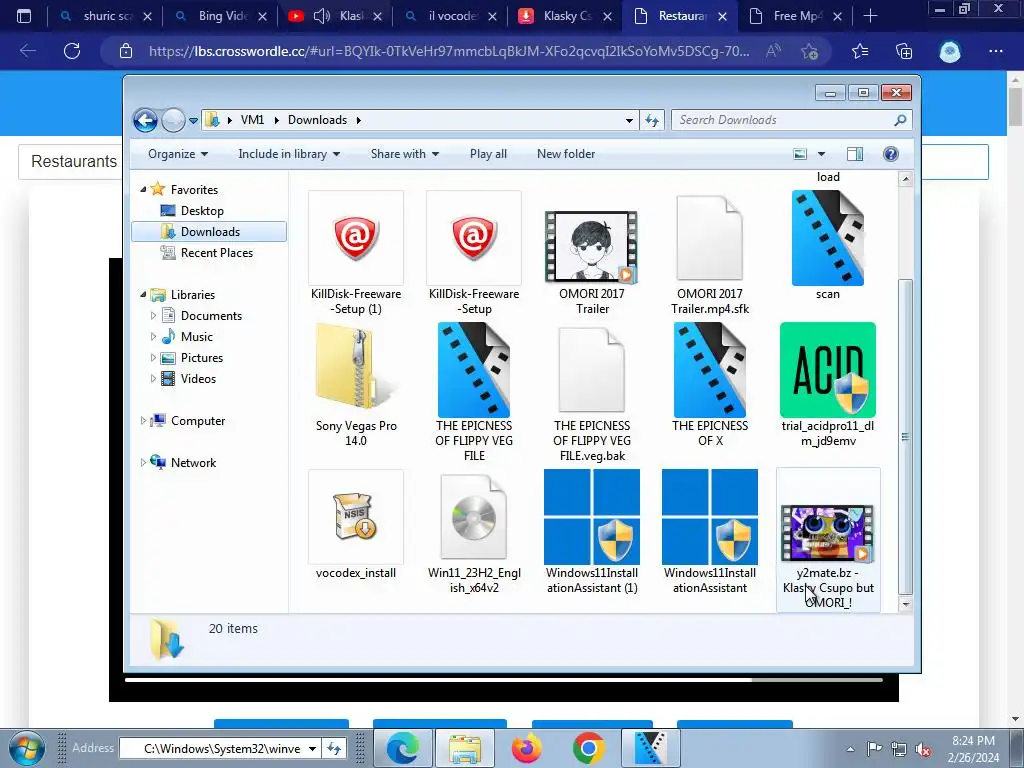Click the Play all button

point(488,154)
